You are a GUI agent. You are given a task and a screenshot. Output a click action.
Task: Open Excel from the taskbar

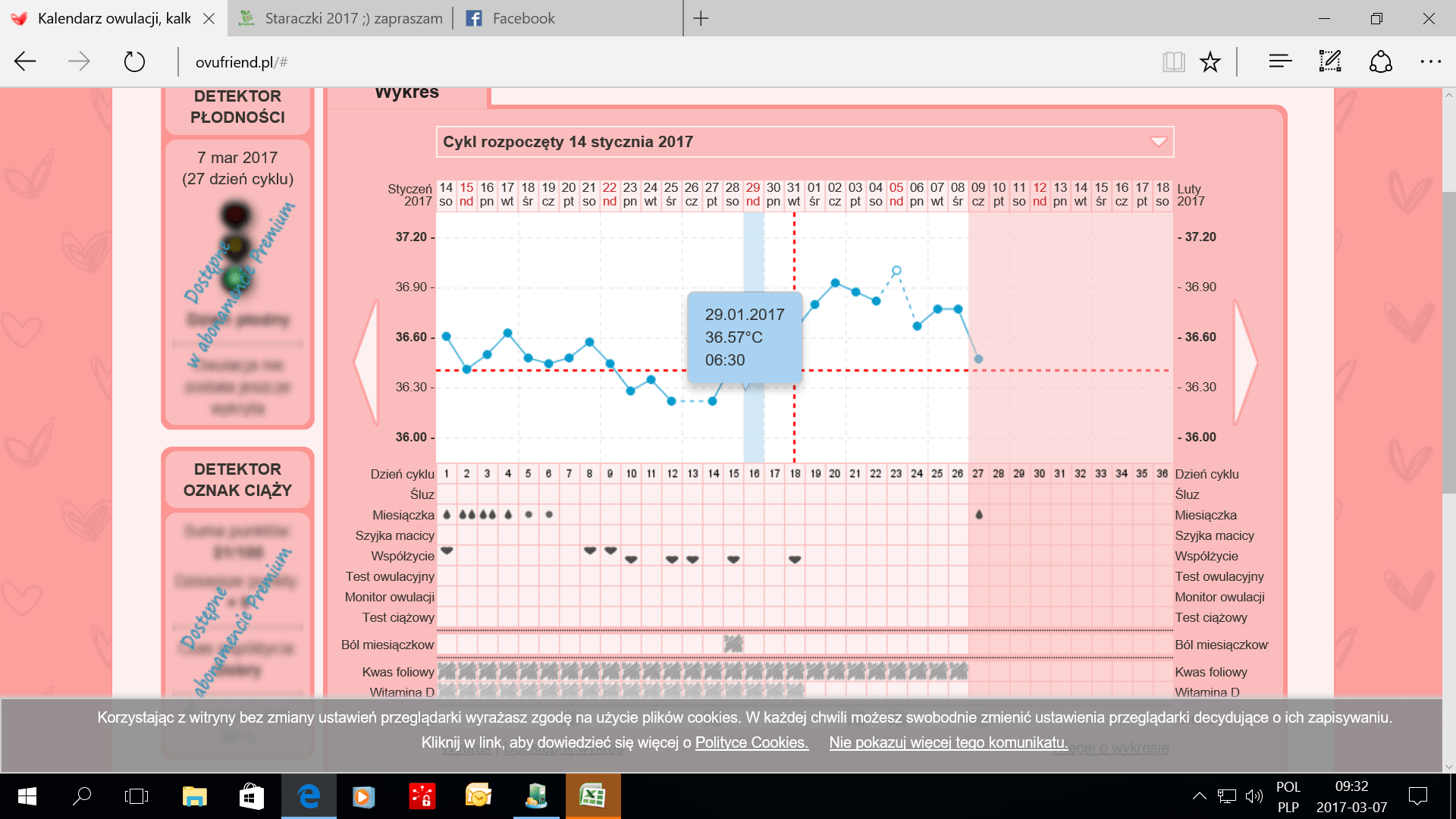point(593,796)
